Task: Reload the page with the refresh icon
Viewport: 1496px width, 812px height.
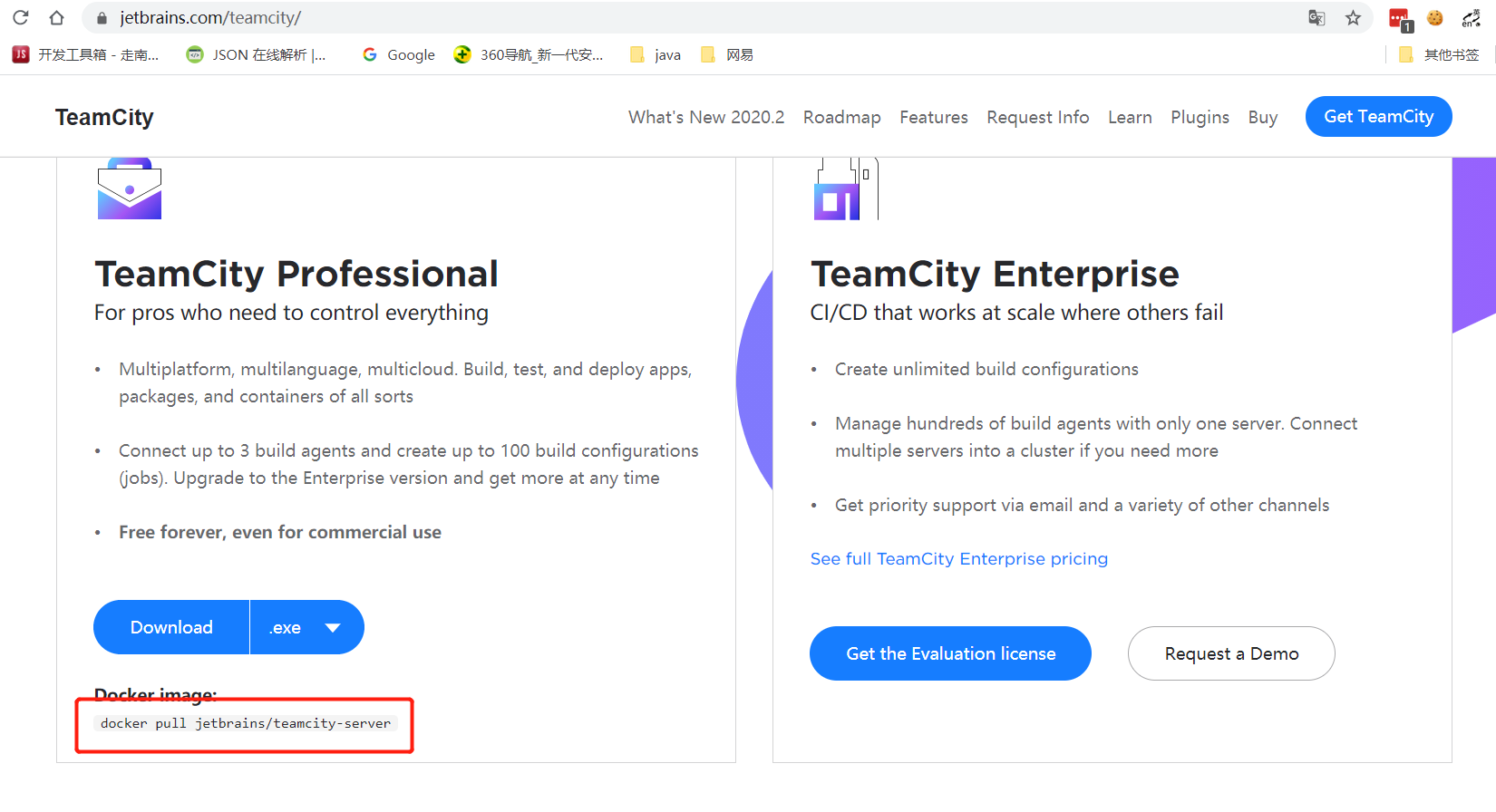Action: tap(20, 17)
